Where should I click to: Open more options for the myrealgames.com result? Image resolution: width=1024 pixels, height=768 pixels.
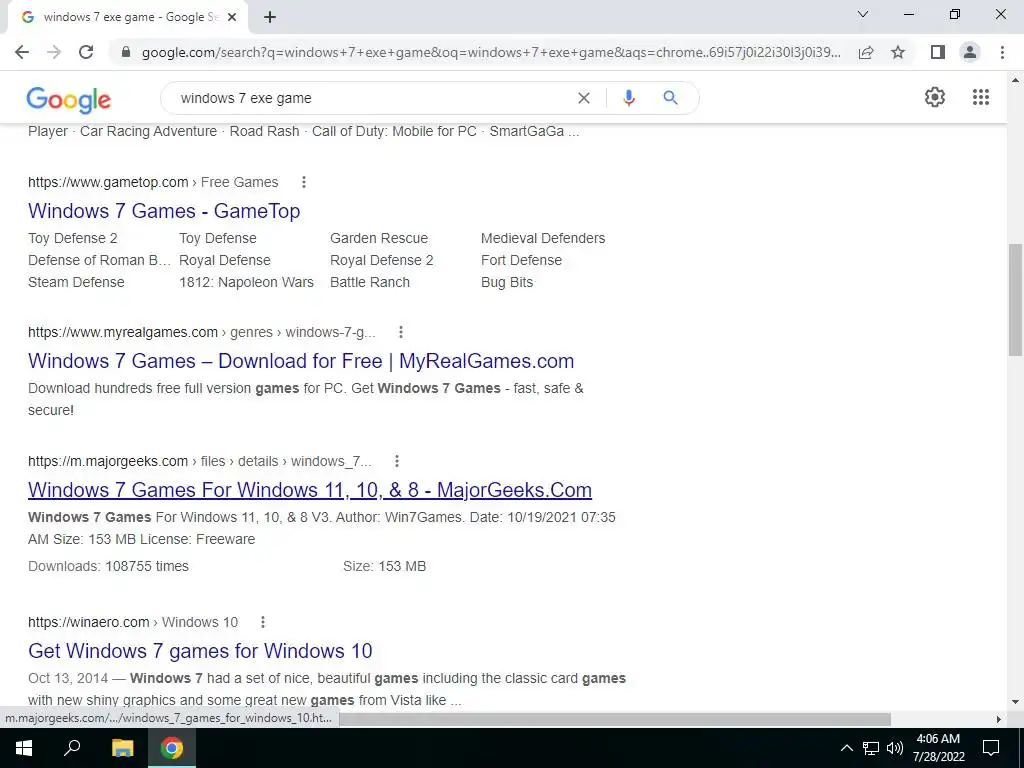401,332
